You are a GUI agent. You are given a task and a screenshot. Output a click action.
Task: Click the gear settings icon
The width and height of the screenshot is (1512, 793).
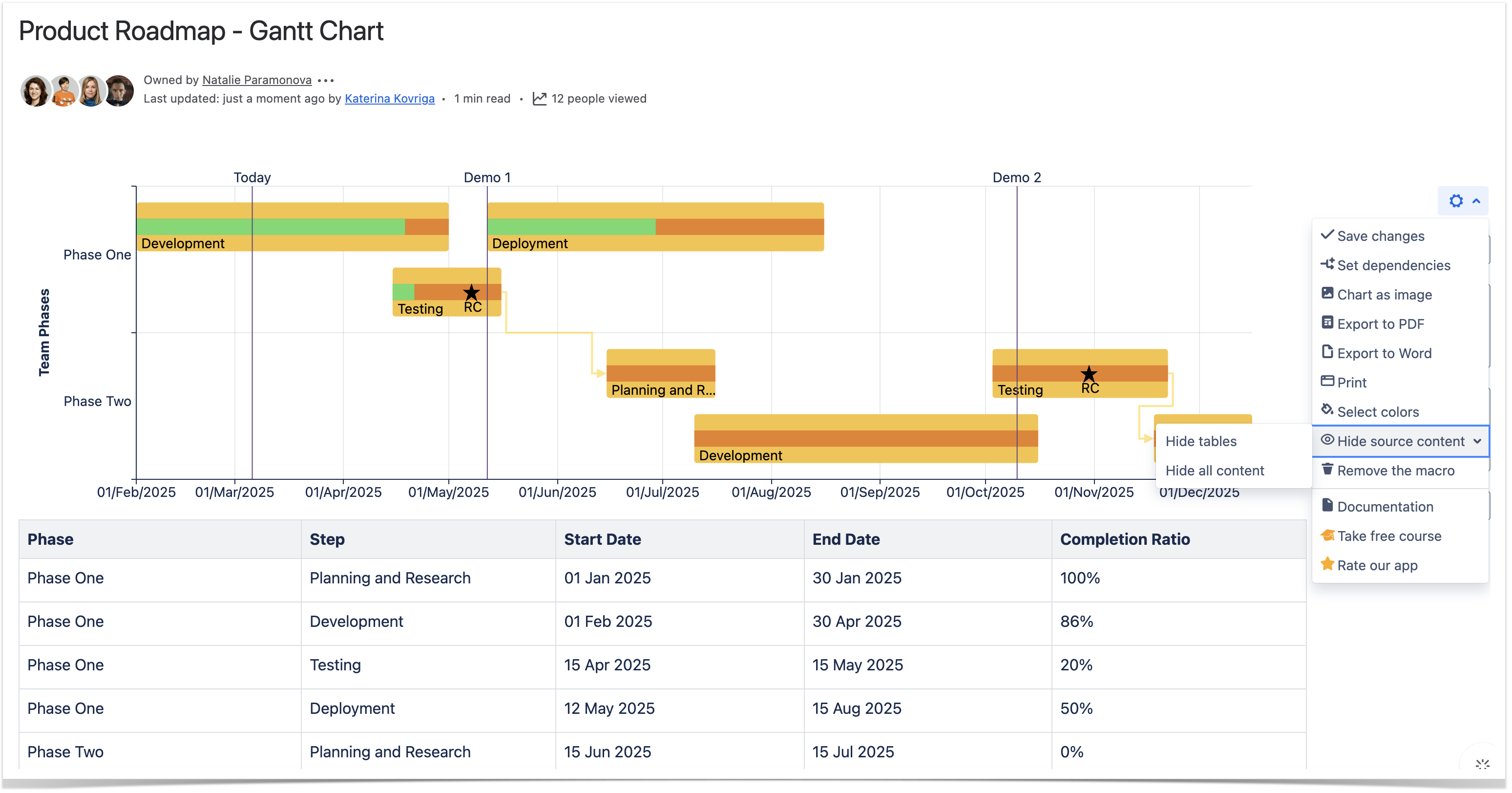(x=1456, y=201)
